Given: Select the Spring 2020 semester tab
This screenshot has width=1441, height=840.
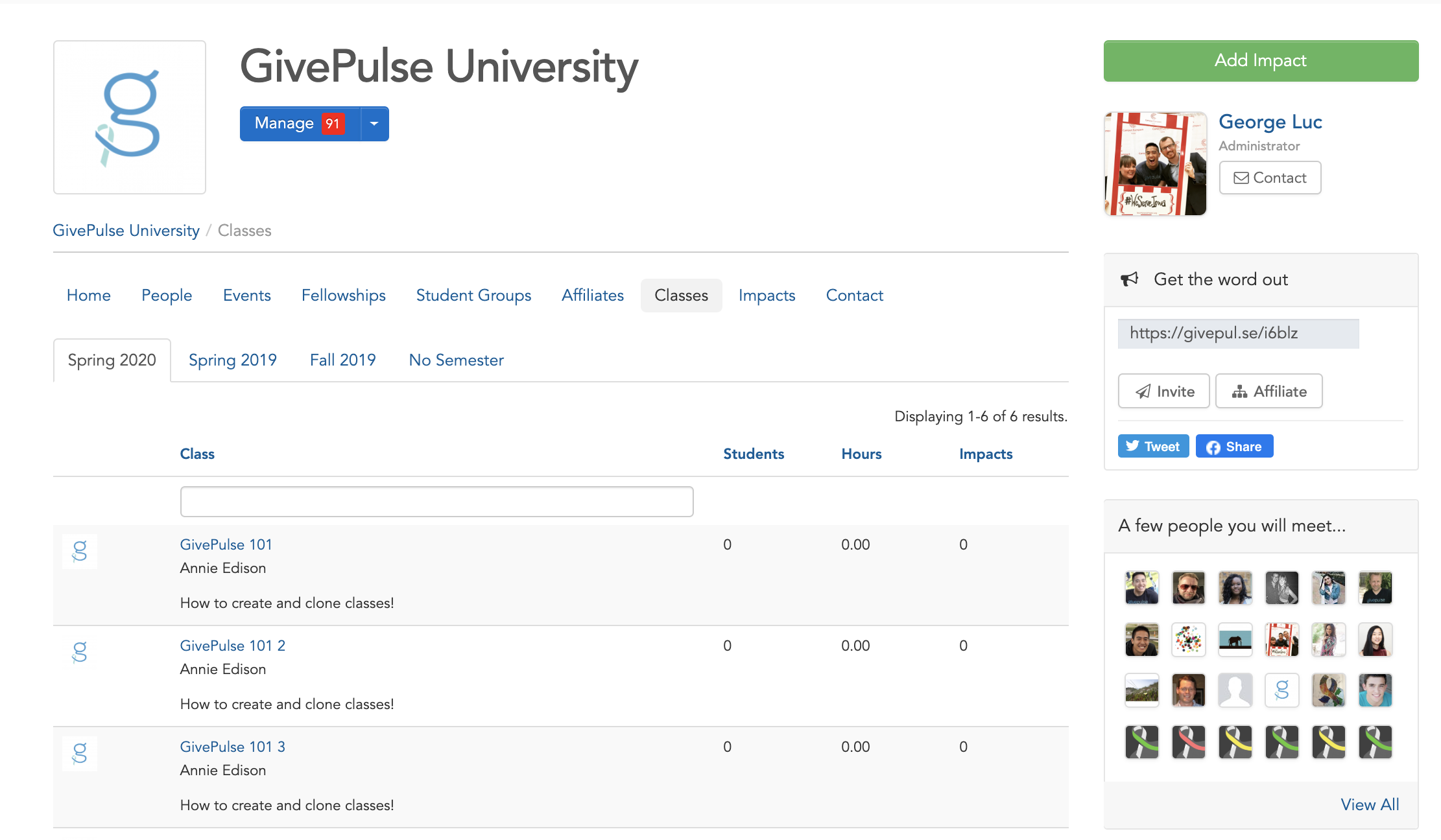Looking at the screenshot, I should click(112, 360).
